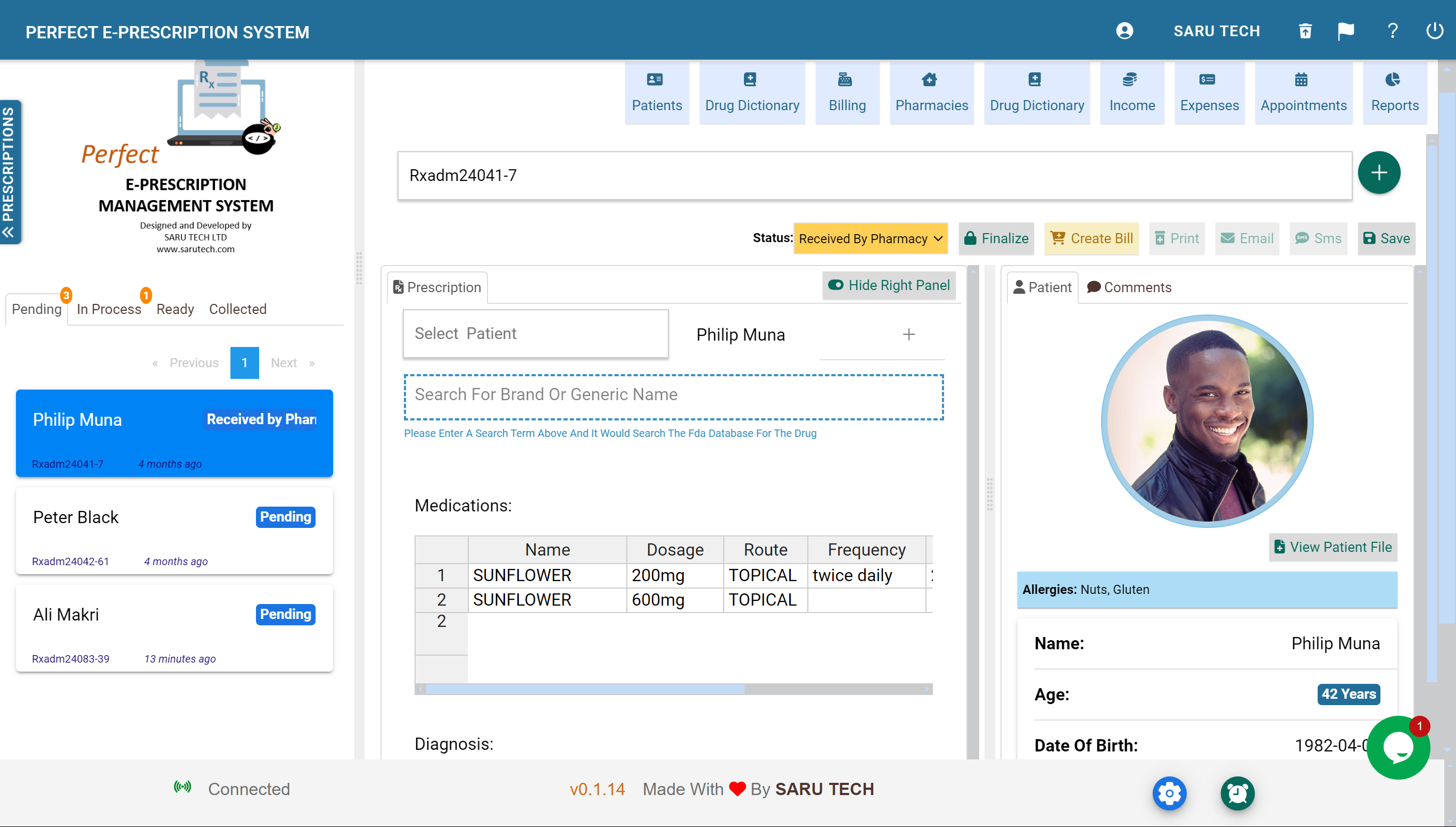Click the SUNFLOWER 600mg medication row

[x=674, y=600]
